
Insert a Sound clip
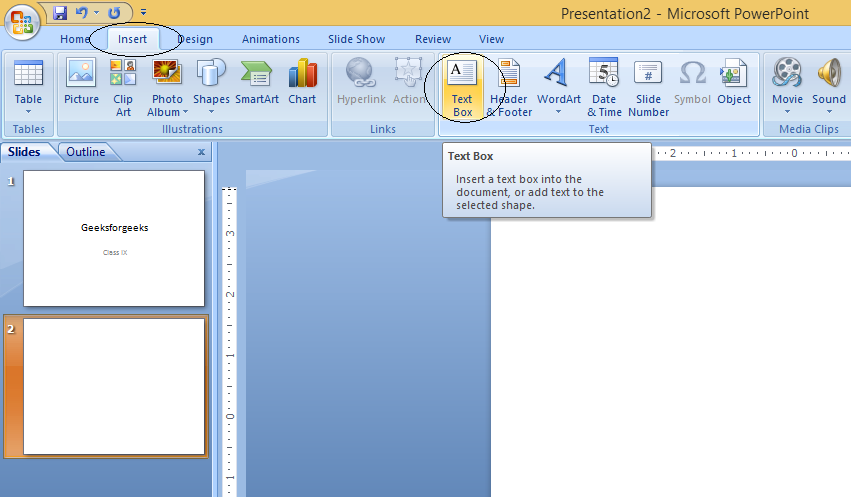(x=829, y=81)
